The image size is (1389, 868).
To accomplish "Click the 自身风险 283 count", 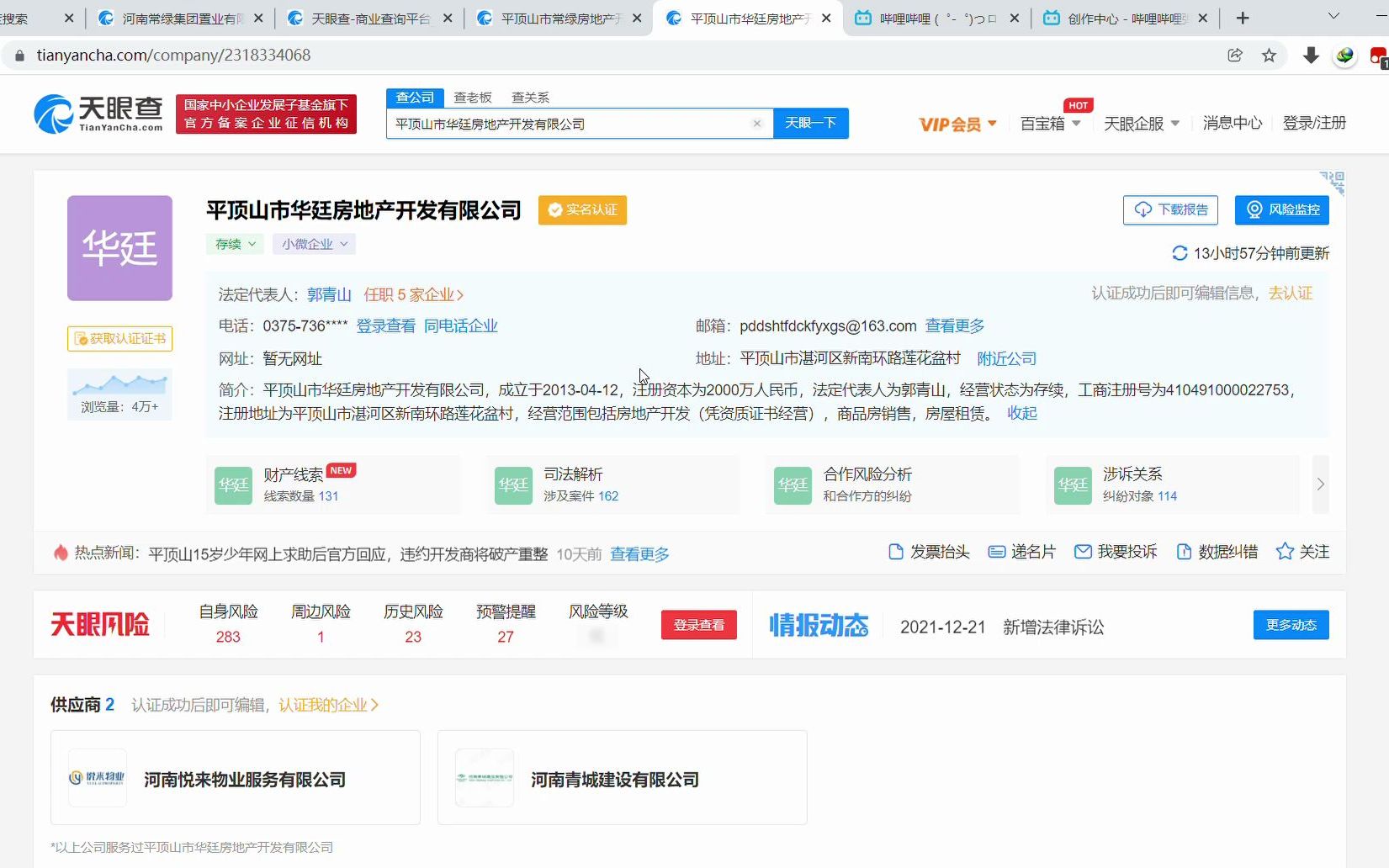I will (228, 637).
